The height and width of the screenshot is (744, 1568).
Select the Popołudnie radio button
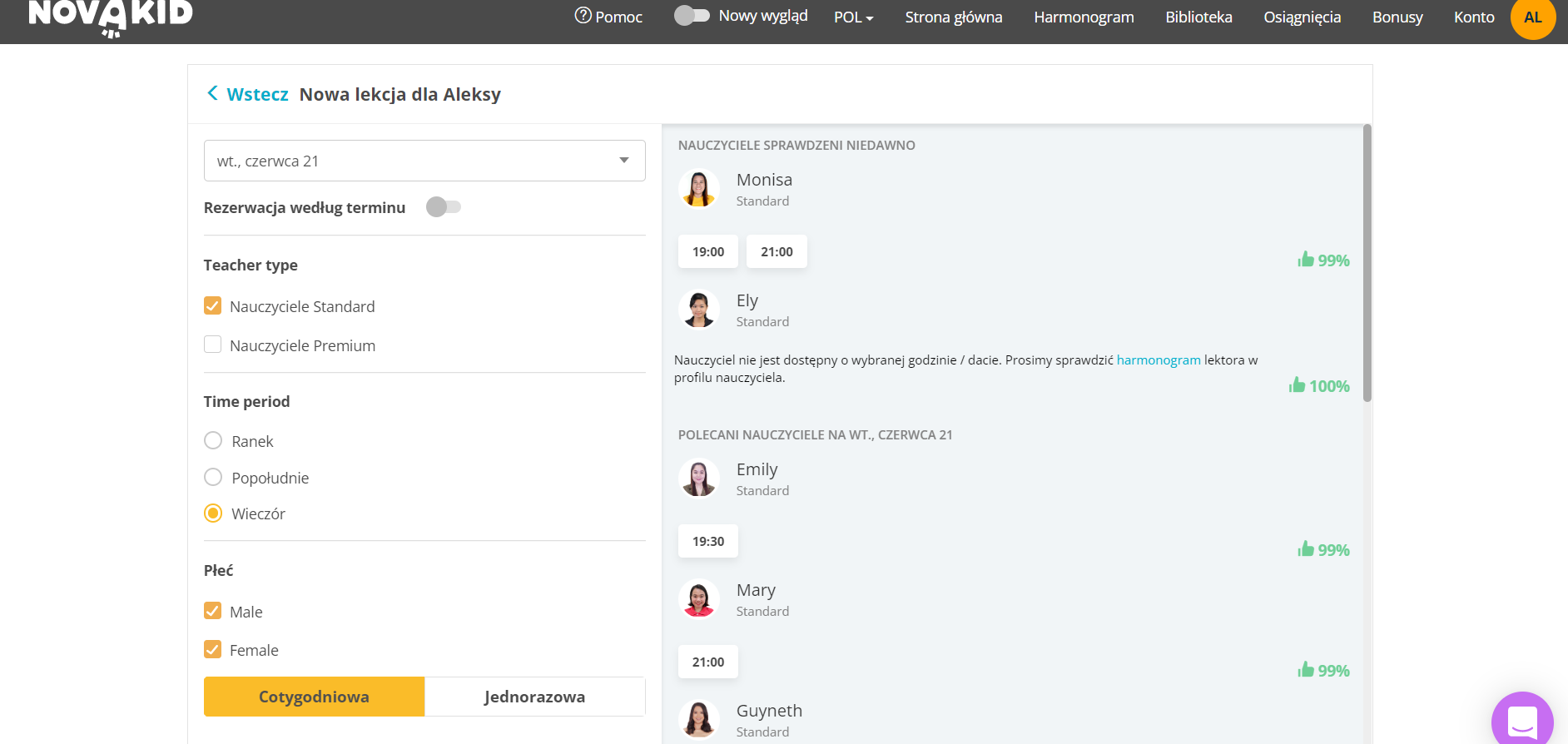[213, 477]
